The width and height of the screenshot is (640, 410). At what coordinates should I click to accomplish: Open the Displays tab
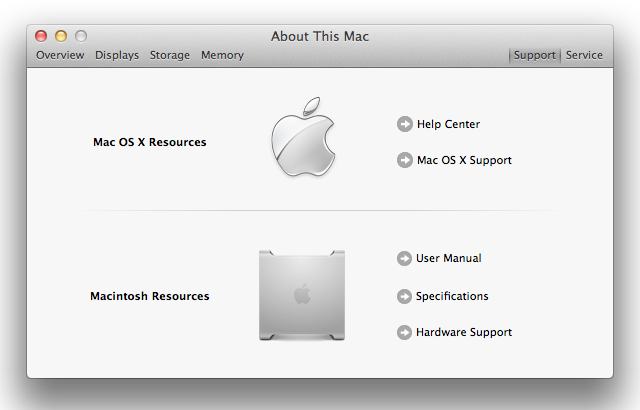[x=117, y=55]
